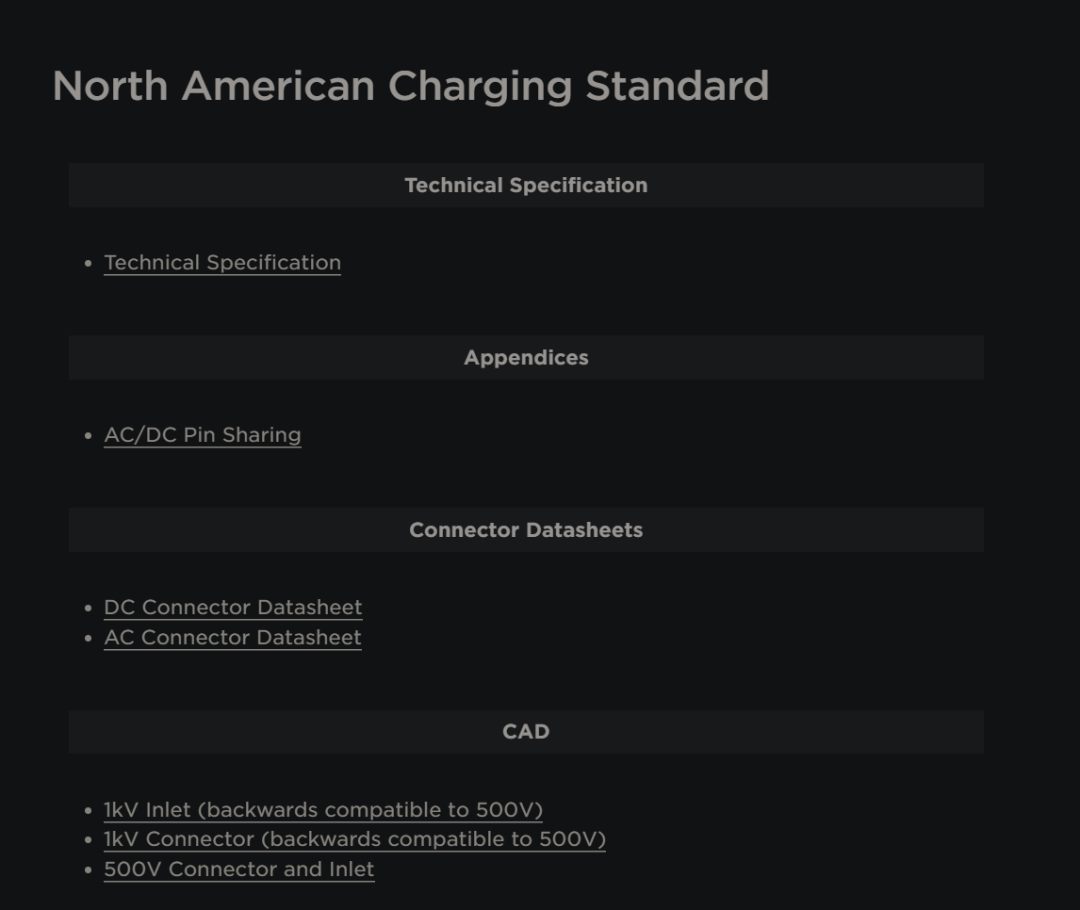Click the bullet beside the Technical Specification link
This screenshot has width=1080, height=910.
tap(88, 264)
